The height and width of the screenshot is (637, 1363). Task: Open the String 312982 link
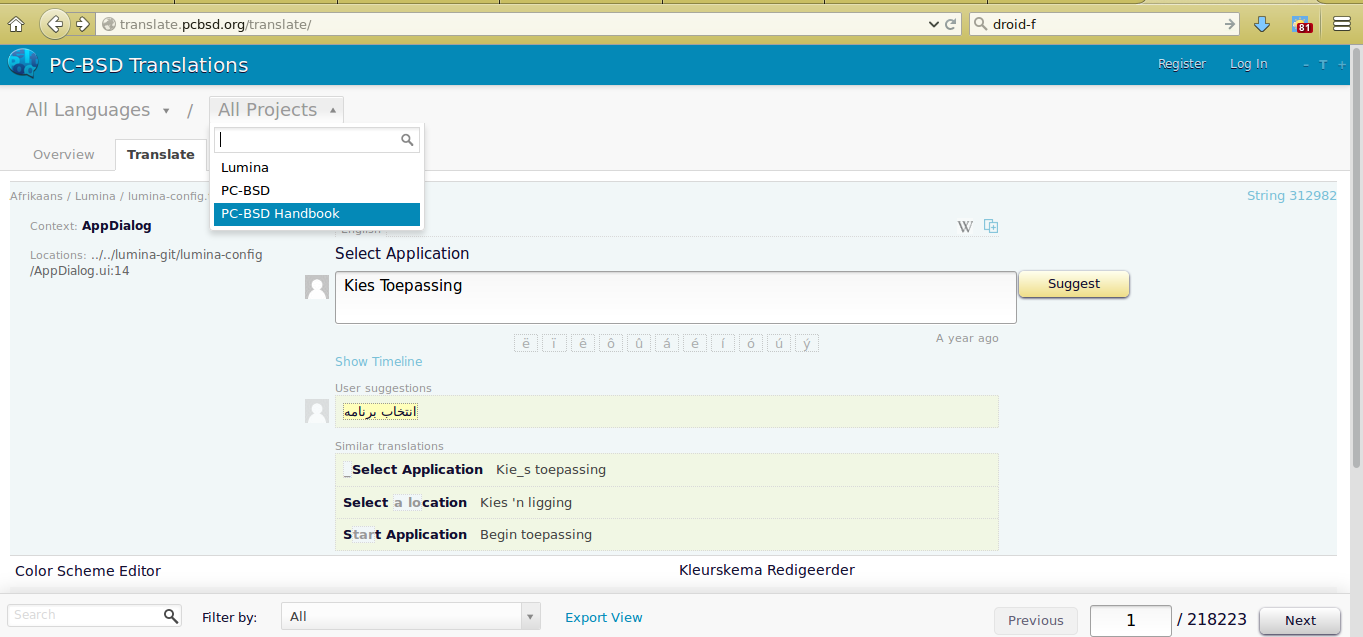coord(1292,196)
